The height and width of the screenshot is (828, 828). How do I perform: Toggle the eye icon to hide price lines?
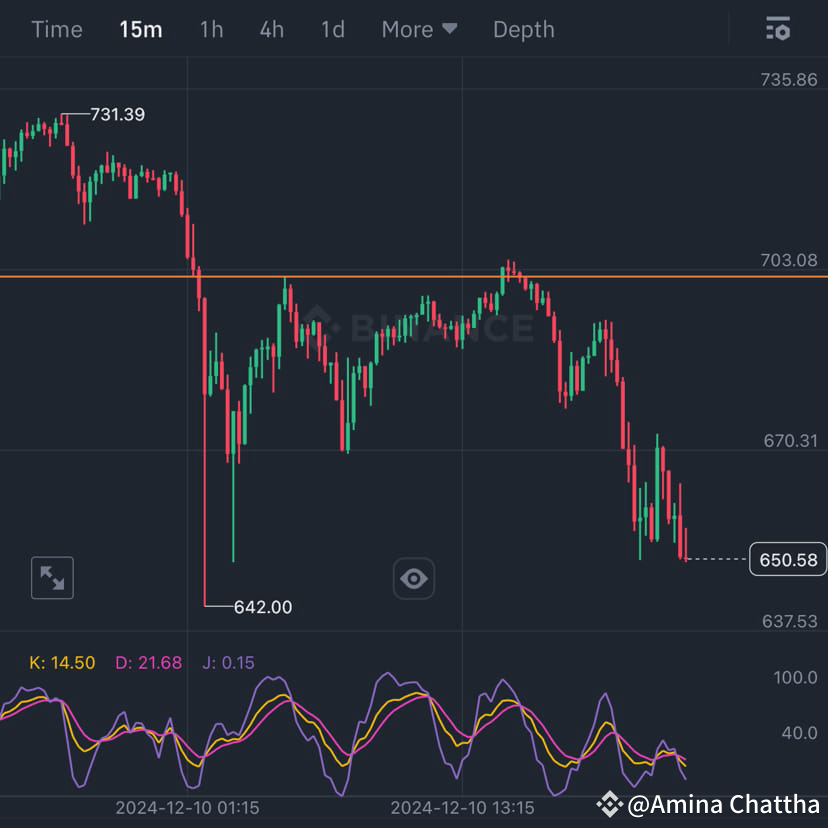coord(414,578)
